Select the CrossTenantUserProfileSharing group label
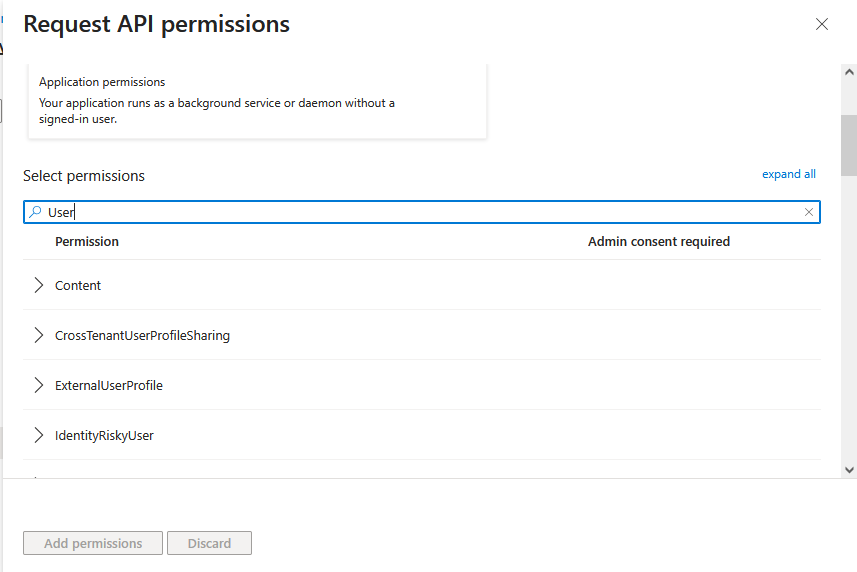This screenshot has width=857, height=572. click(142, 336)
